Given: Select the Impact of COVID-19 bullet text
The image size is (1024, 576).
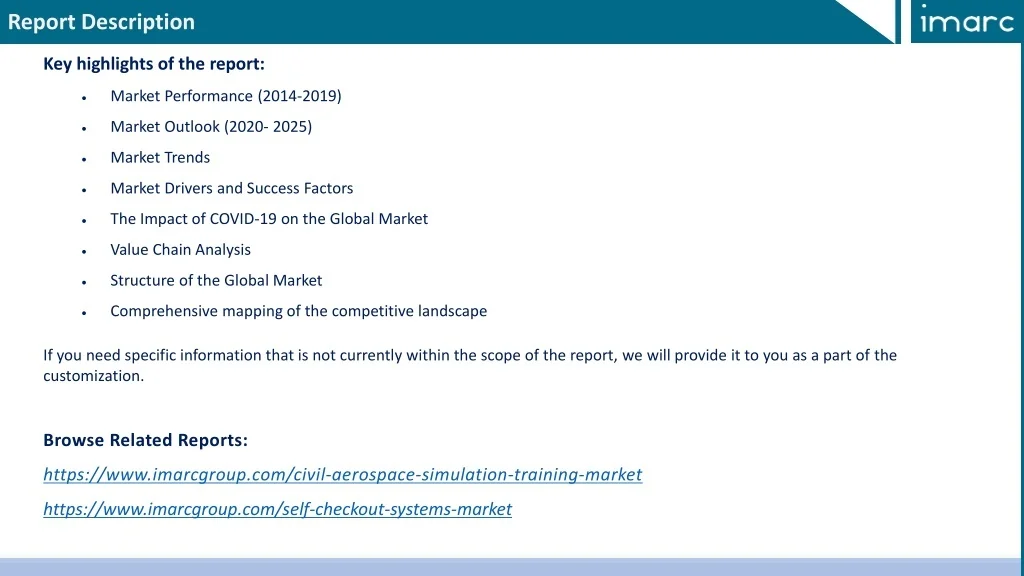Looking at the screenshot, I should [268, 219].
